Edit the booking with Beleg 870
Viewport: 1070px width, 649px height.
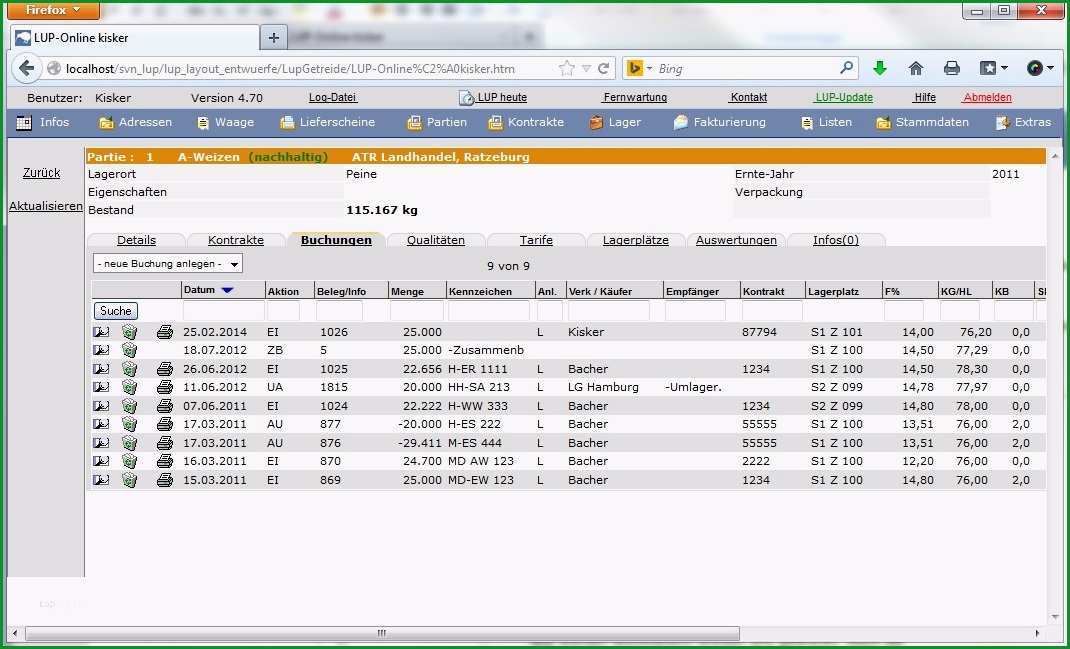point(101,461)
